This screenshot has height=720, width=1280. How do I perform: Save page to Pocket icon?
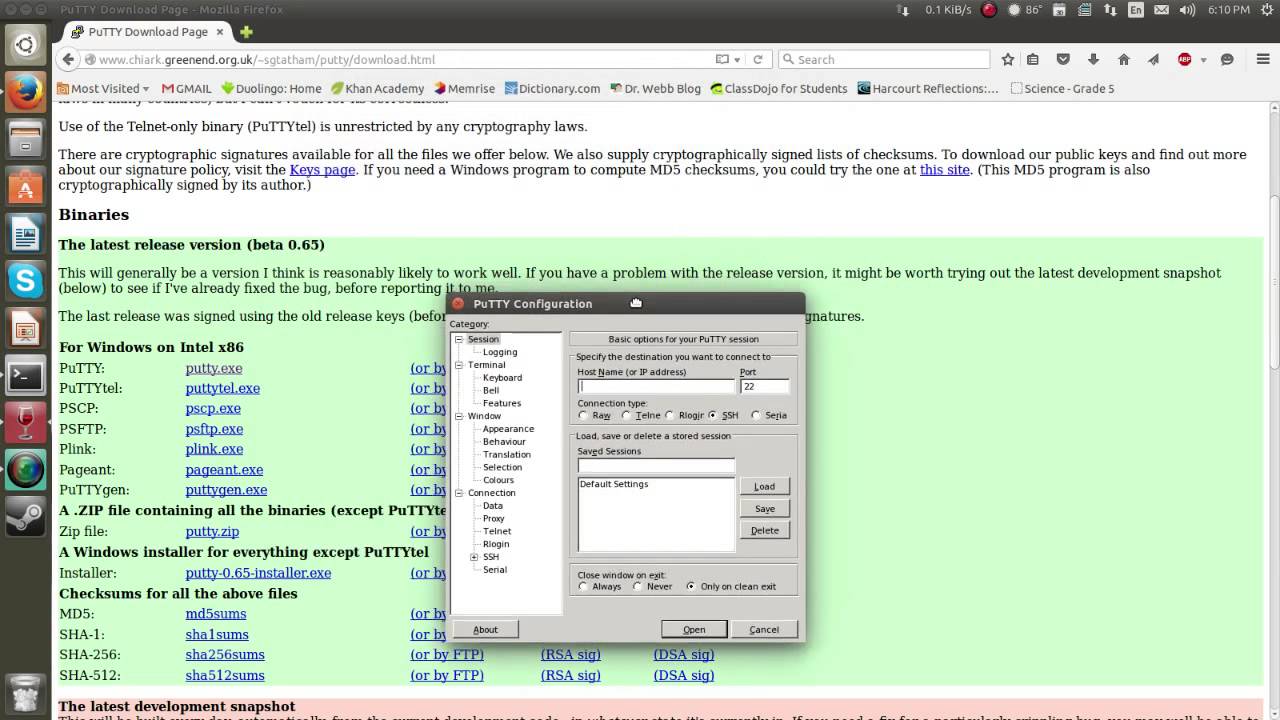pyautogui.click(x=1063, y=60)
